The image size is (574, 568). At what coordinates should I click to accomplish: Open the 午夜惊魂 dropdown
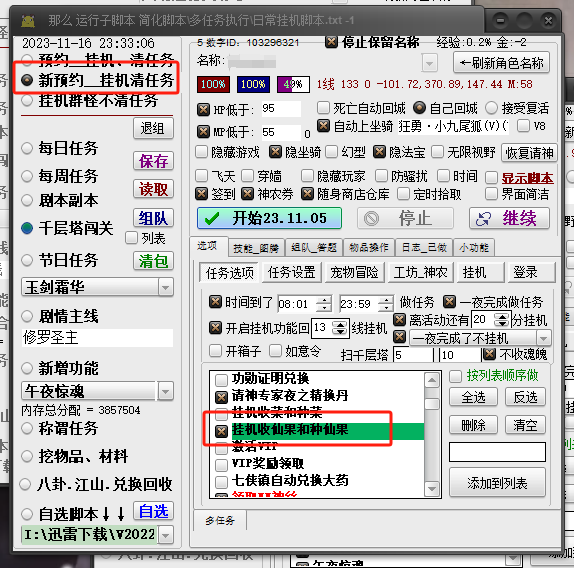pyautogui.click(x=165, y=392)
